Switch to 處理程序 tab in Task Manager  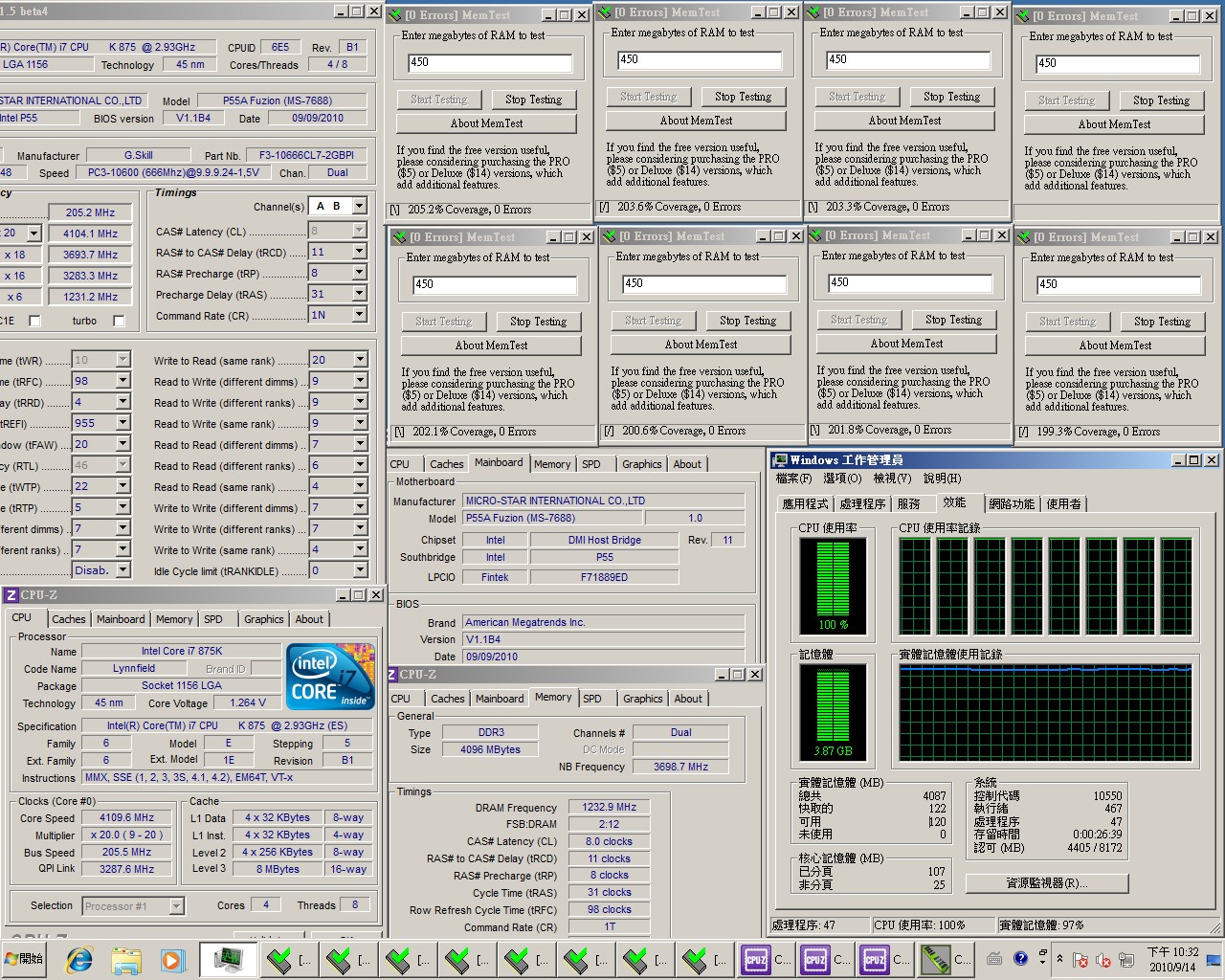(x=862, y=503)
